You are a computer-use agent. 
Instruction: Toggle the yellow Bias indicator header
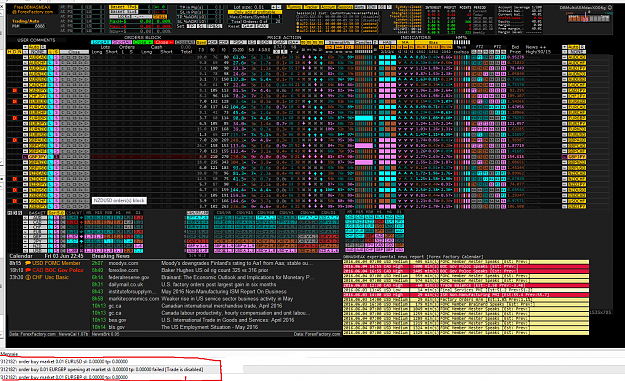click(x=434, y=42)
